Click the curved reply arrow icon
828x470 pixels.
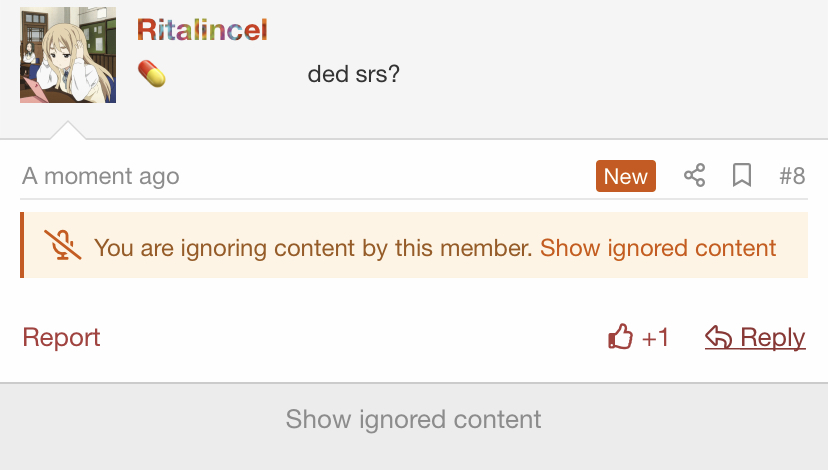click(x=719, y=337)
